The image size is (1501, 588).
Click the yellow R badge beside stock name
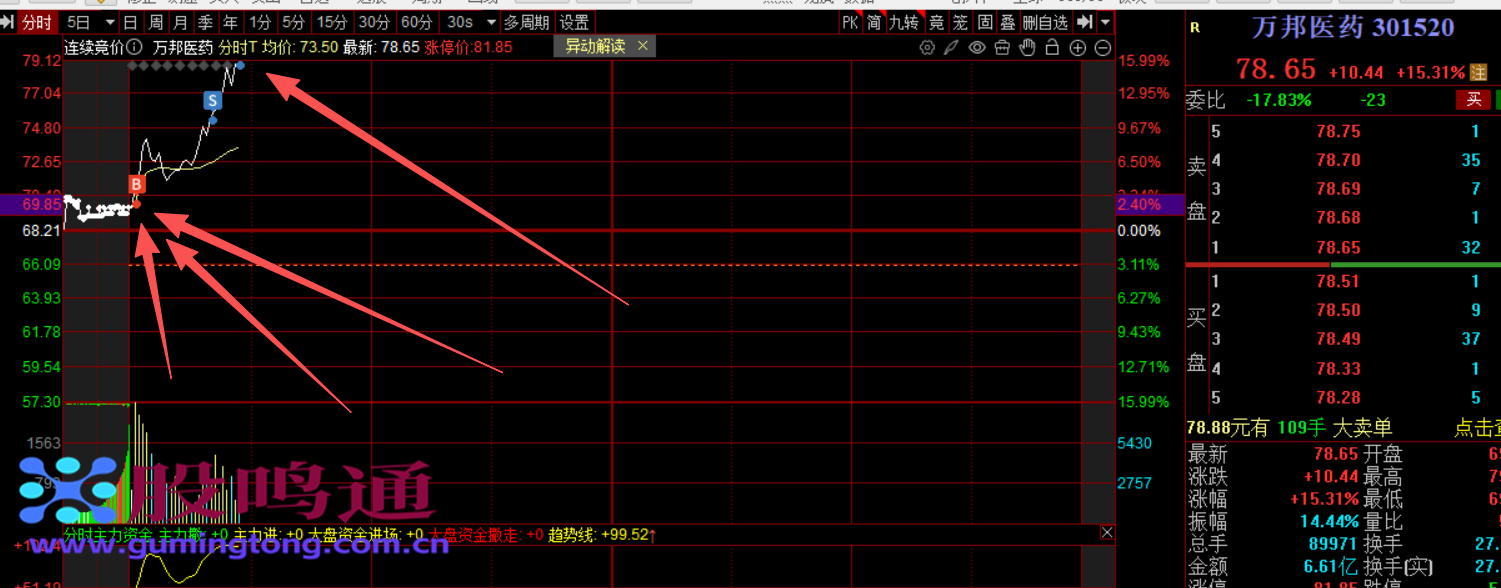click(1194, 28)
